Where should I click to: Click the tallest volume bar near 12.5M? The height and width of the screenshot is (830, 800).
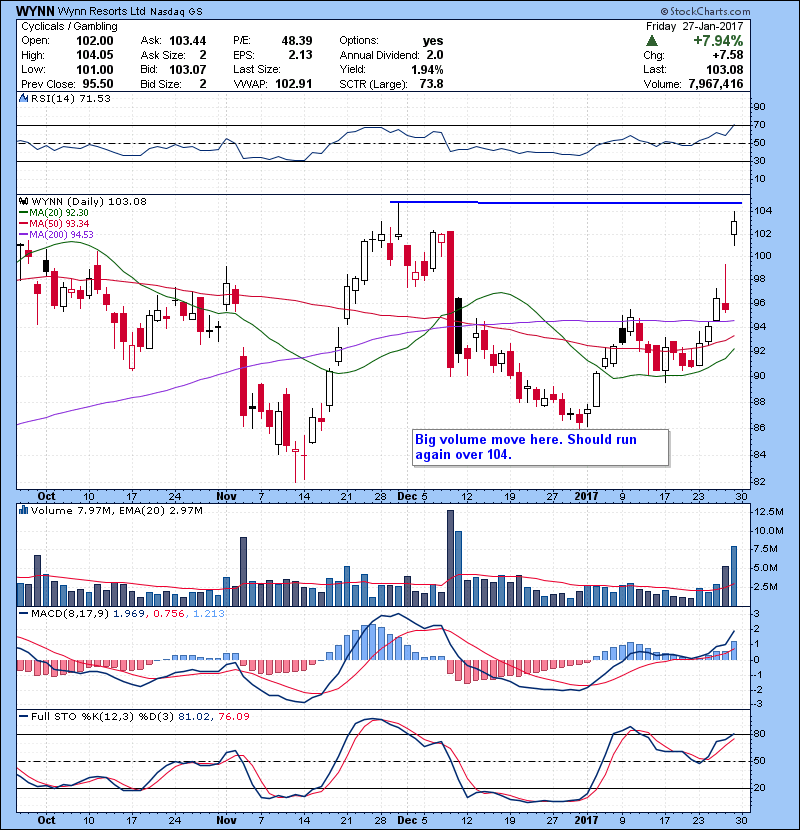pos(450,558)
